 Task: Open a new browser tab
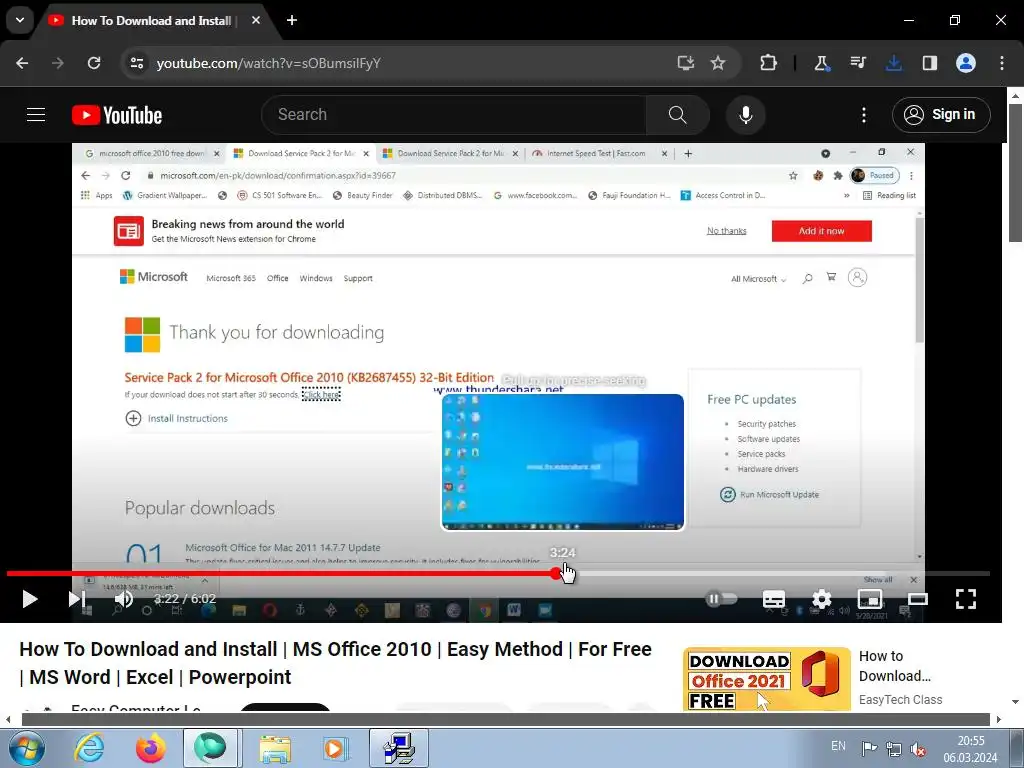tap(292, 20)
